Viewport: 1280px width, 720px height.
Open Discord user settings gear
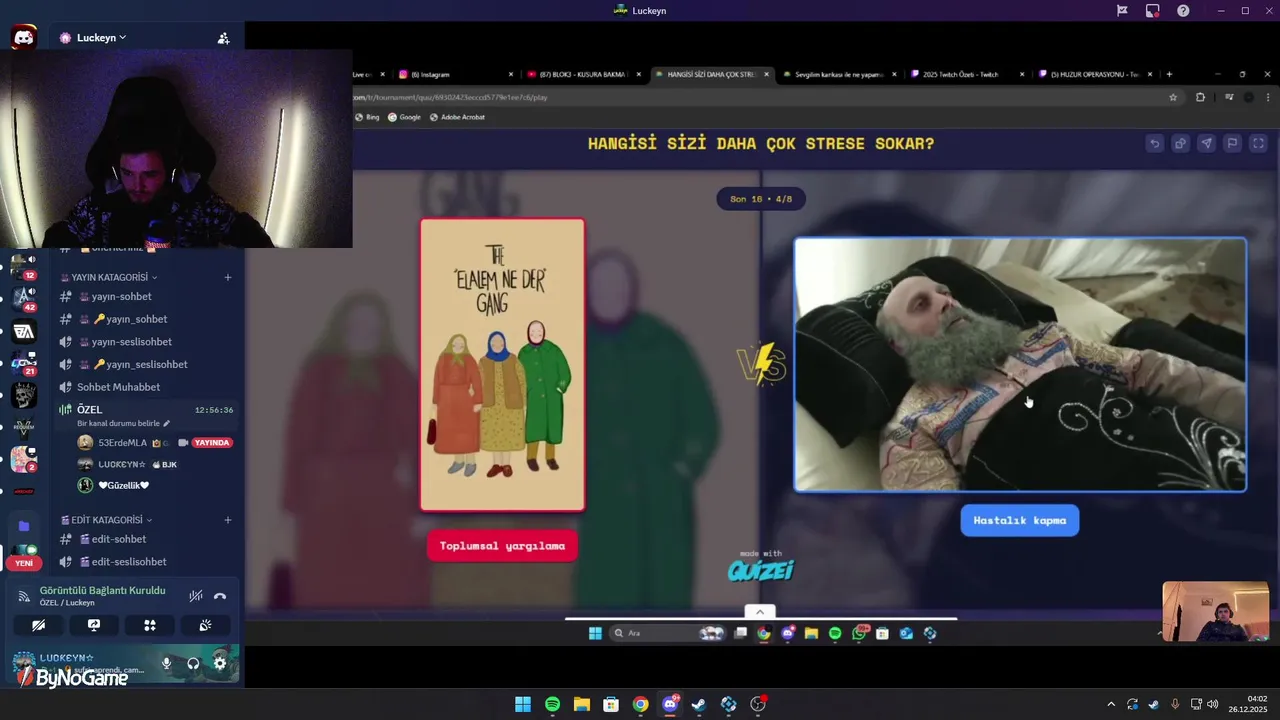pos(220,663)
